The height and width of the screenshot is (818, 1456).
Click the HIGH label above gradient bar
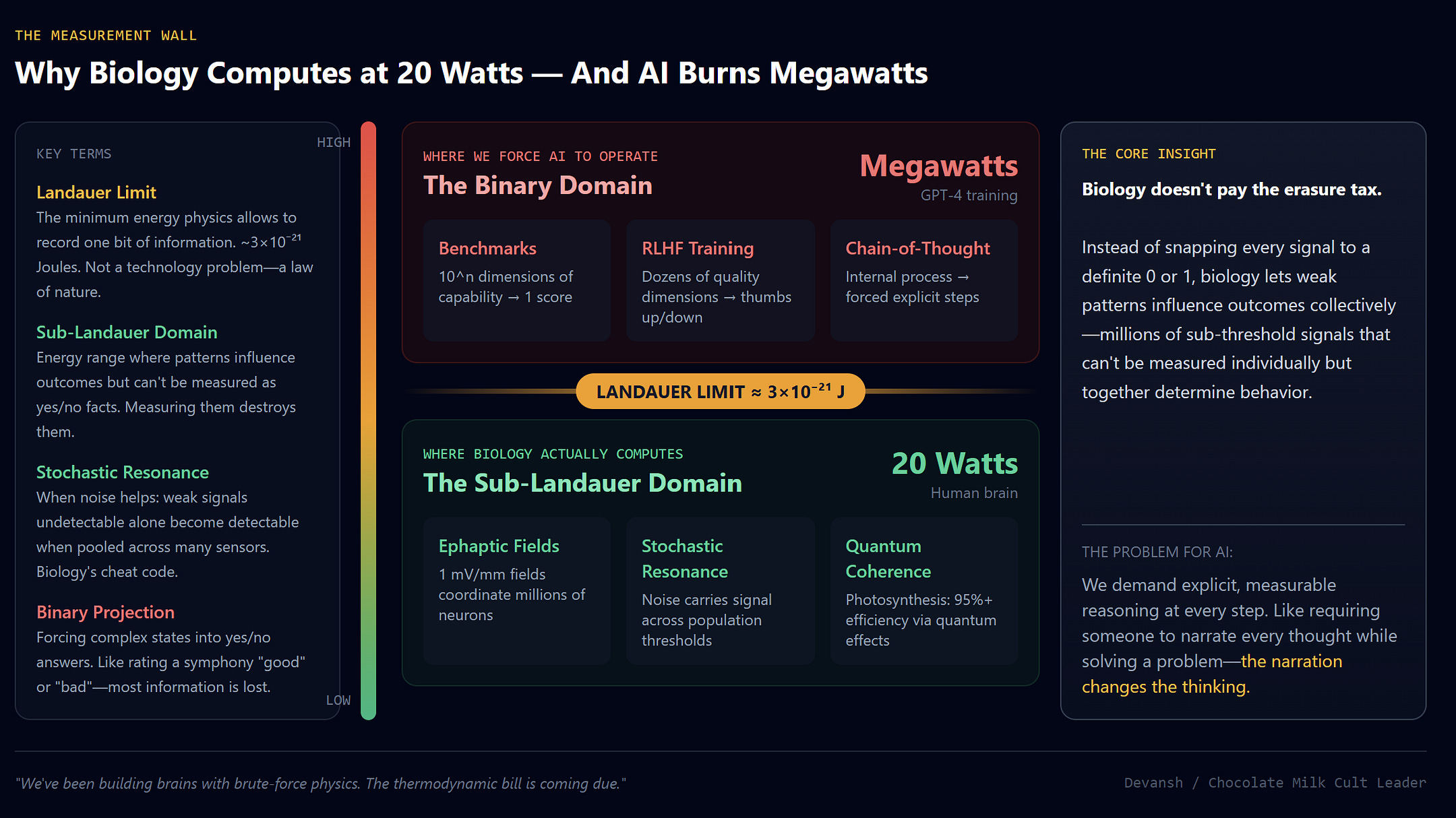pos(334,142)
